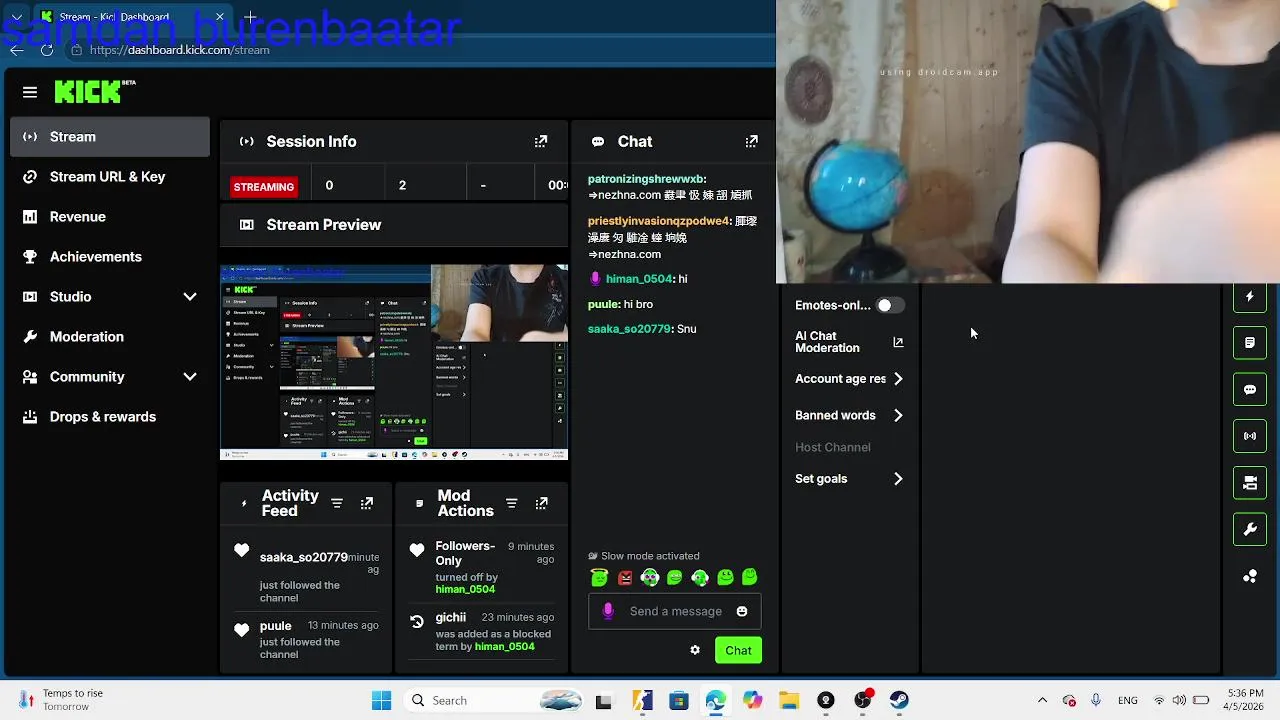Screen dimensions: 1280x720
Task: Click priestlyinvasionqzpodwe4 username in chat
Action: [659, 221]
